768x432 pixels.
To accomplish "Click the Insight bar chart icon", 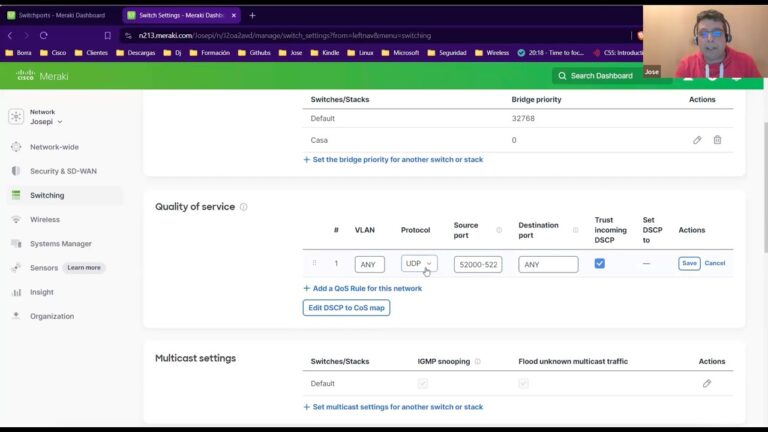I will click(16, 292).
